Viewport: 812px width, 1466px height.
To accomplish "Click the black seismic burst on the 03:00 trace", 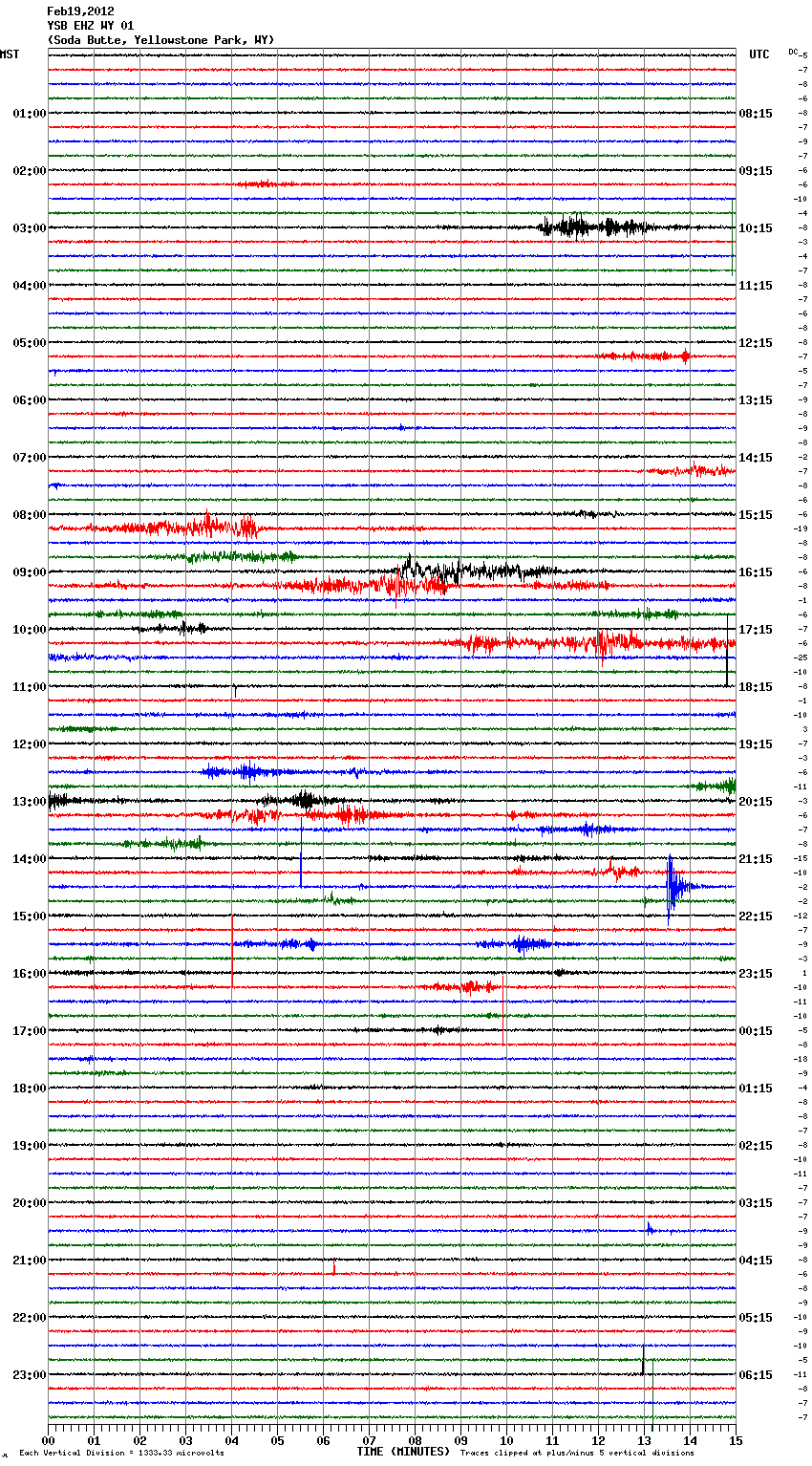I will 597,226.
